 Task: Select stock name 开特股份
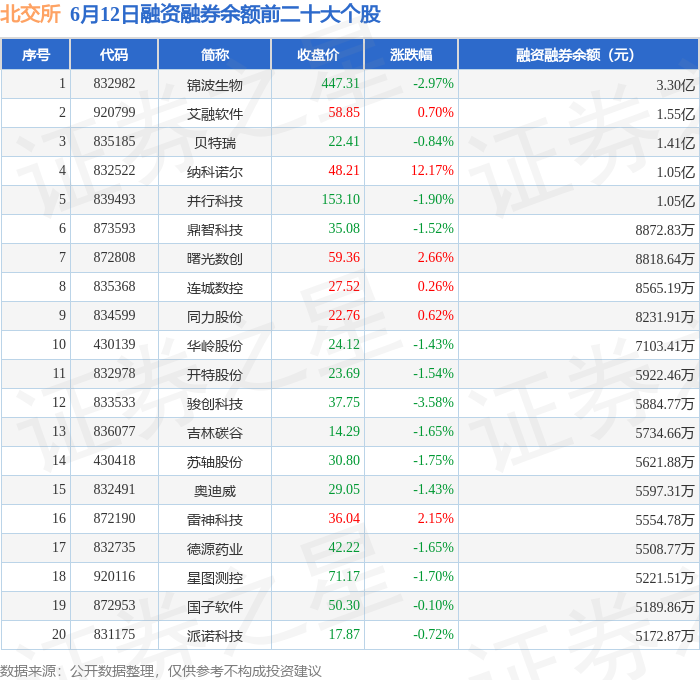point(215,375)
